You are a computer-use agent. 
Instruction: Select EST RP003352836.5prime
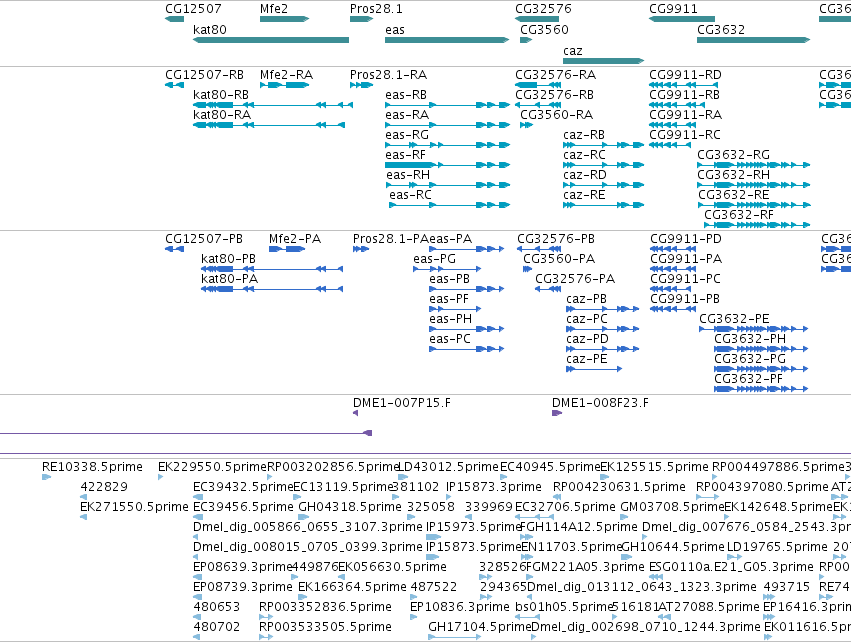point(325,607)
